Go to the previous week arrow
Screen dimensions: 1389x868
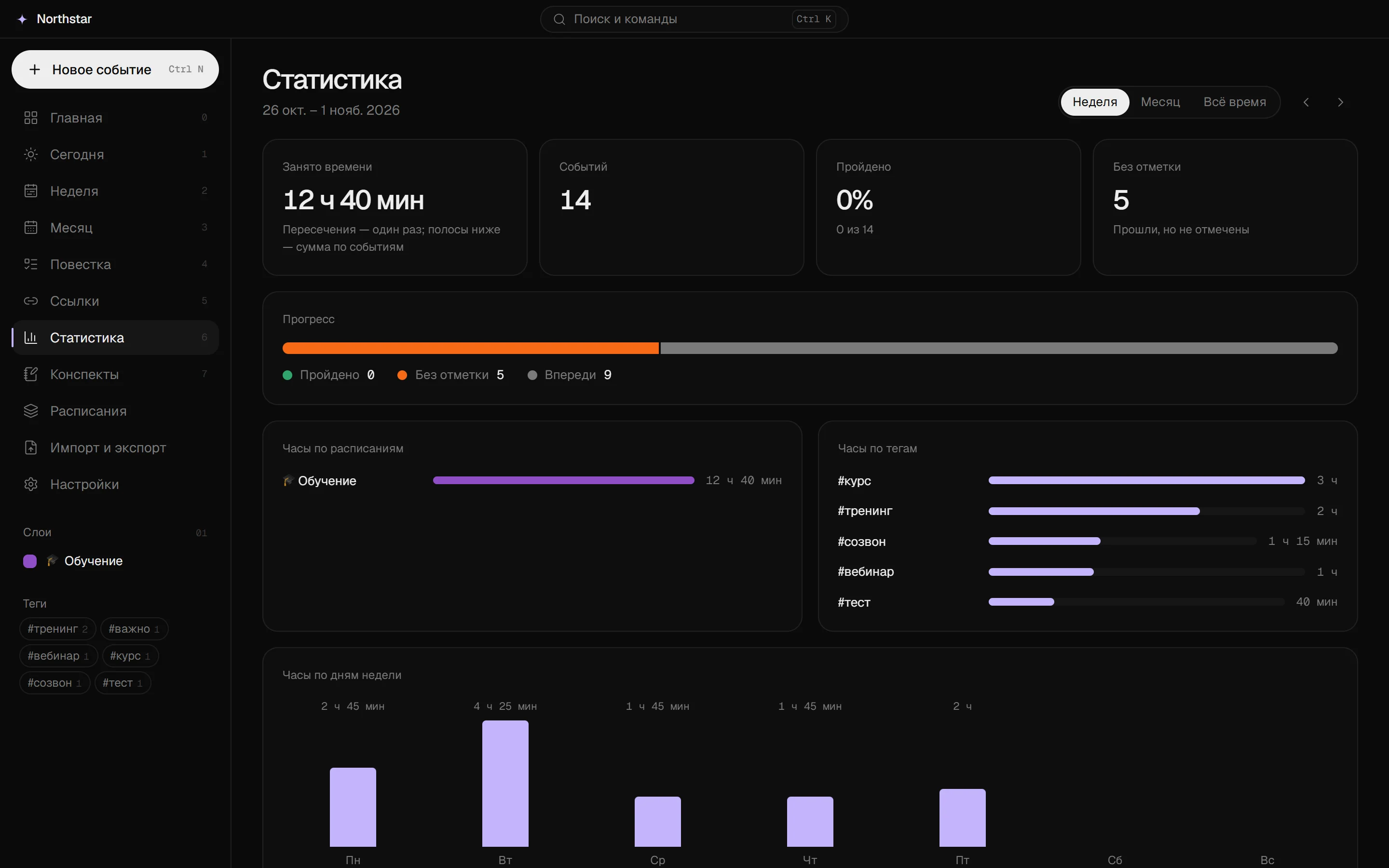click(x=1307, y=102)
